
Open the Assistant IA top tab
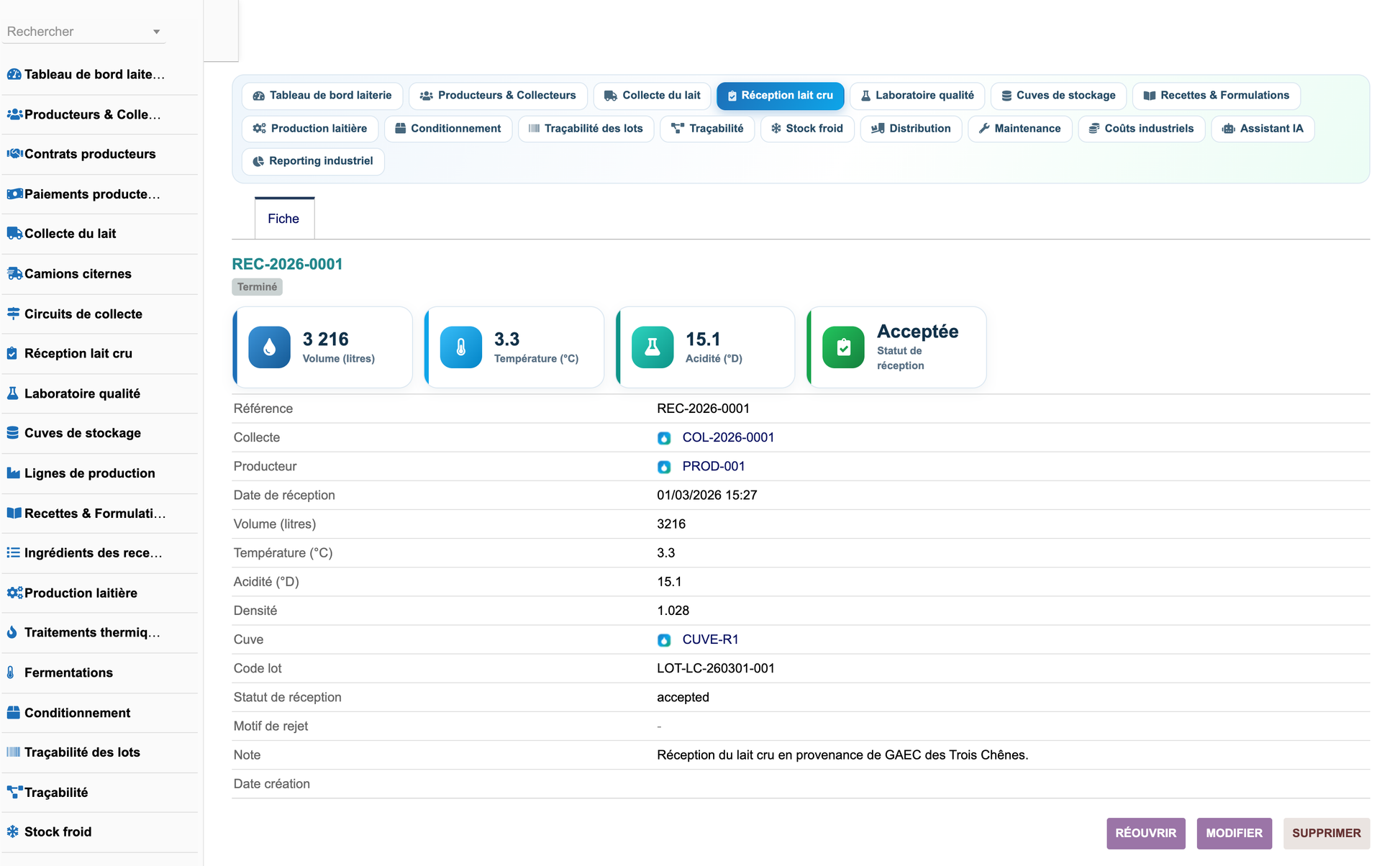[1263, 129]
